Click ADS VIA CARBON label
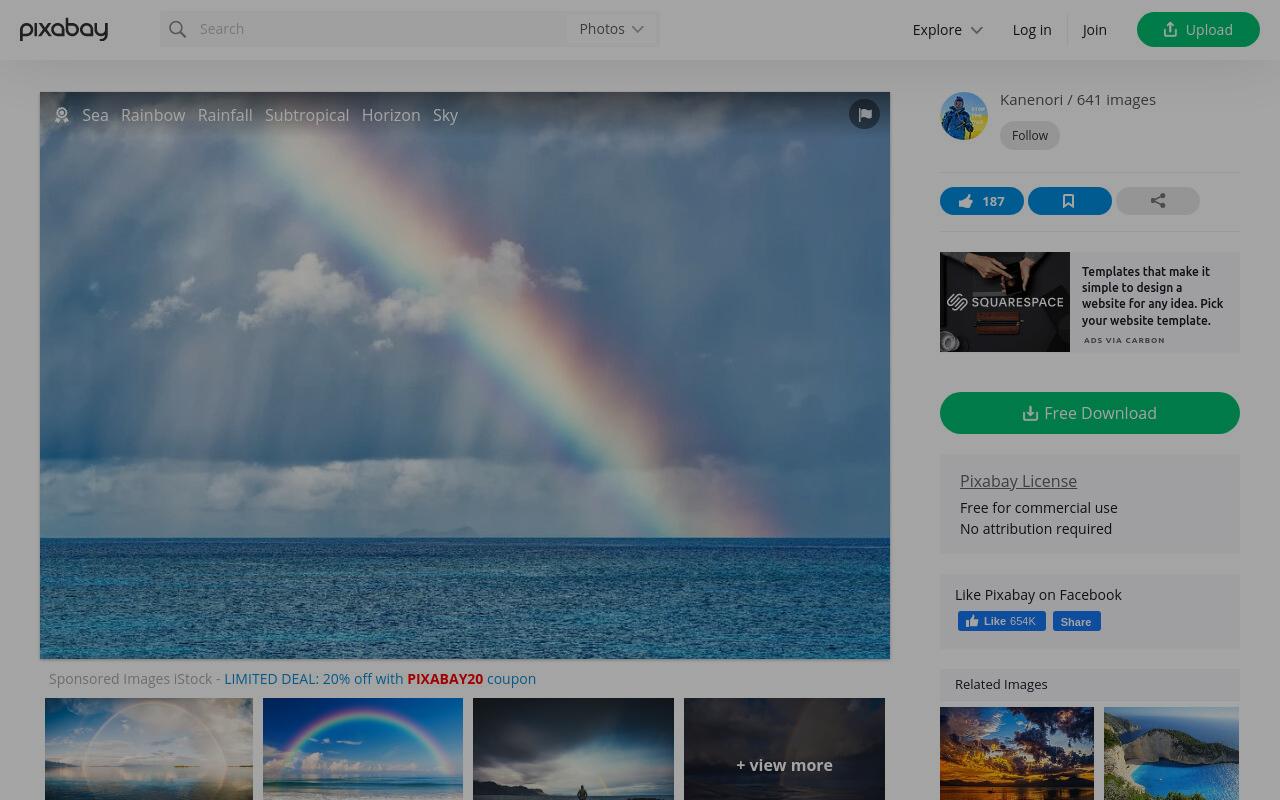This screenshot has width=1280, height=800. coord(1124,340)
